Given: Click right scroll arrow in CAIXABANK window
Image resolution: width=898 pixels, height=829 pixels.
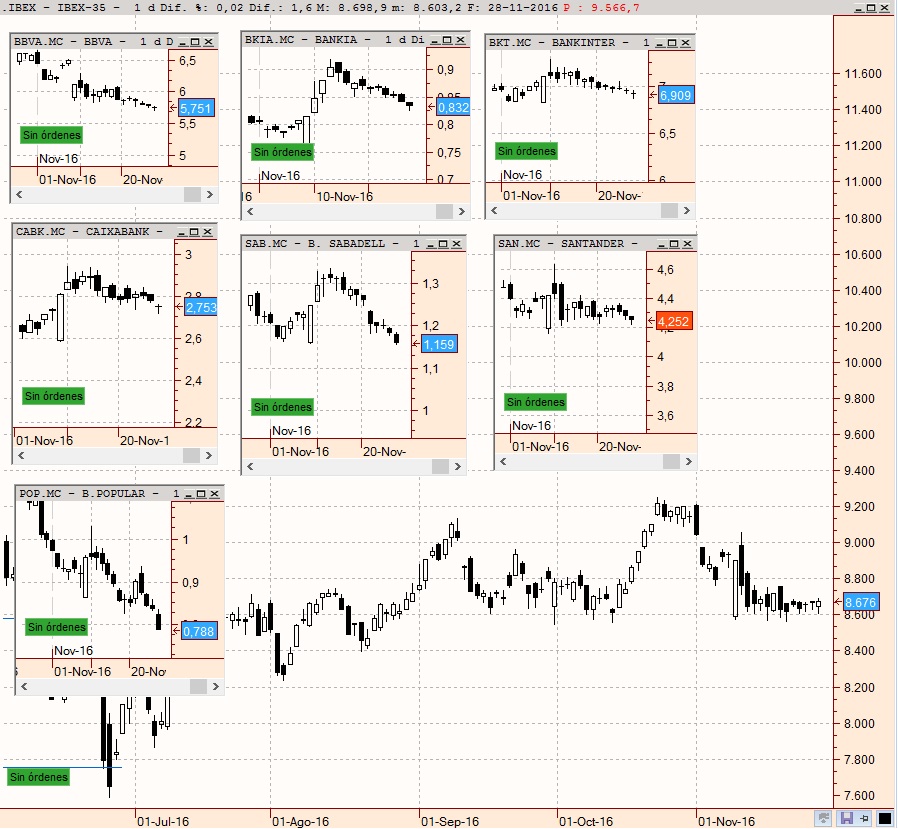Looking at the screenshot, I should point(208,455).
